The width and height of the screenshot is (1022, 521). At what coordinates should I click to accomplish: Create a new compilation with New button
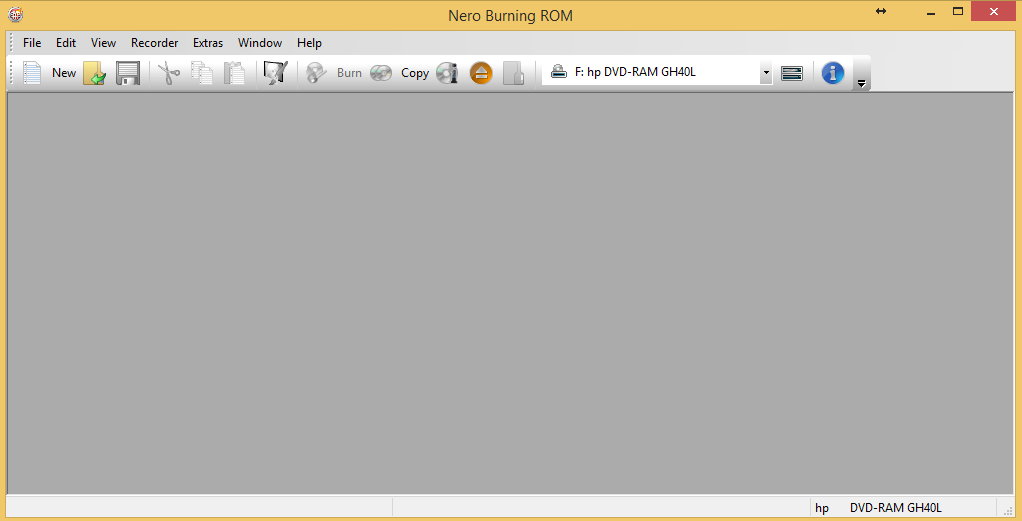49,72
